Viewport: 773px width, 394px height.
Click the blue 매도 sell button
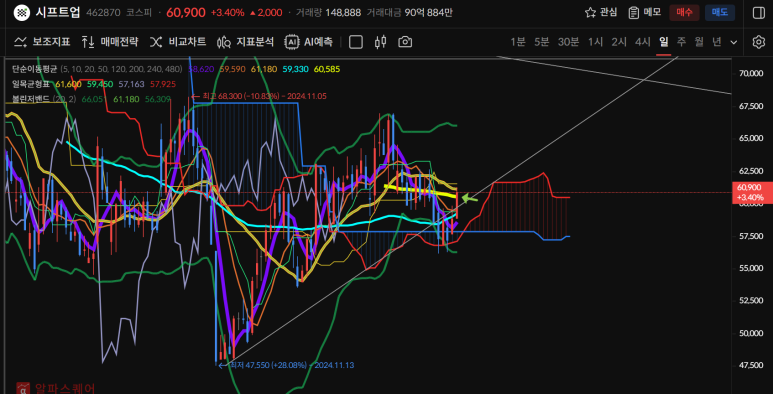pos(720,13)
